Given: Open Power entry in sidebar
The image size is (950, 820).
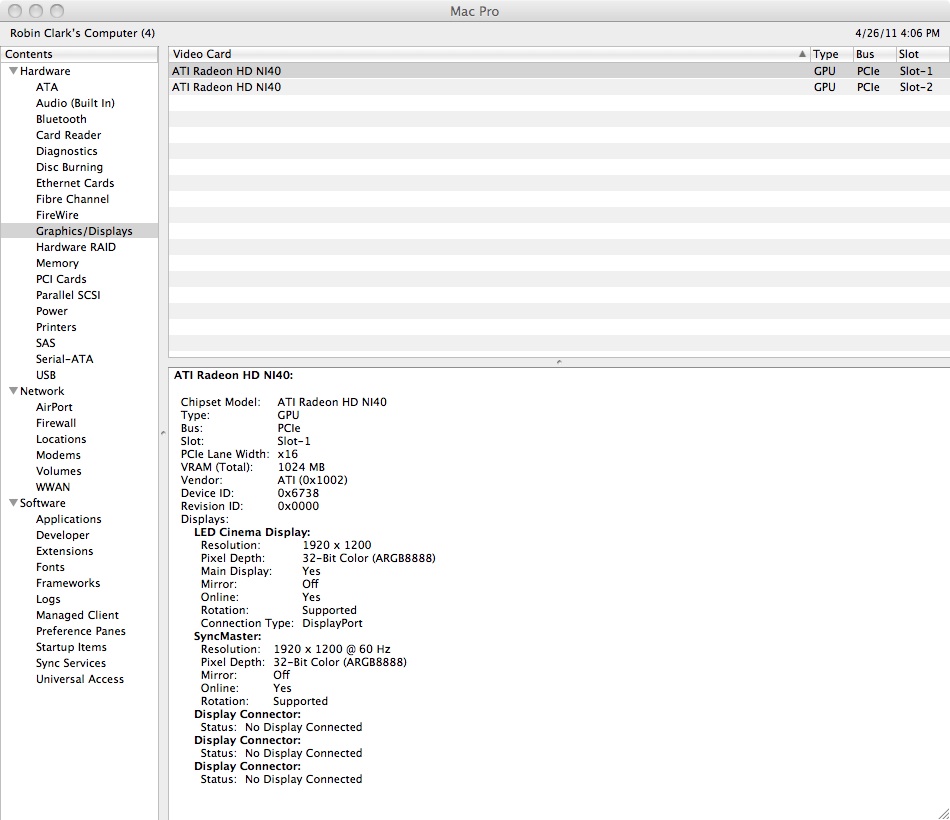Looking at the screenshot, I should 51,312.
